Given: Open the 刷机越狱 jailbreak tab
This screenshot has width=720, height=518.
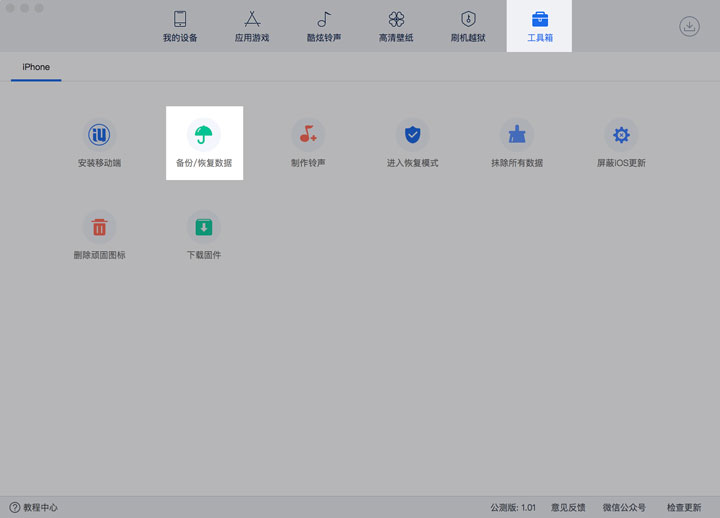Looking at the screenshot, I should tap(468, 27).
